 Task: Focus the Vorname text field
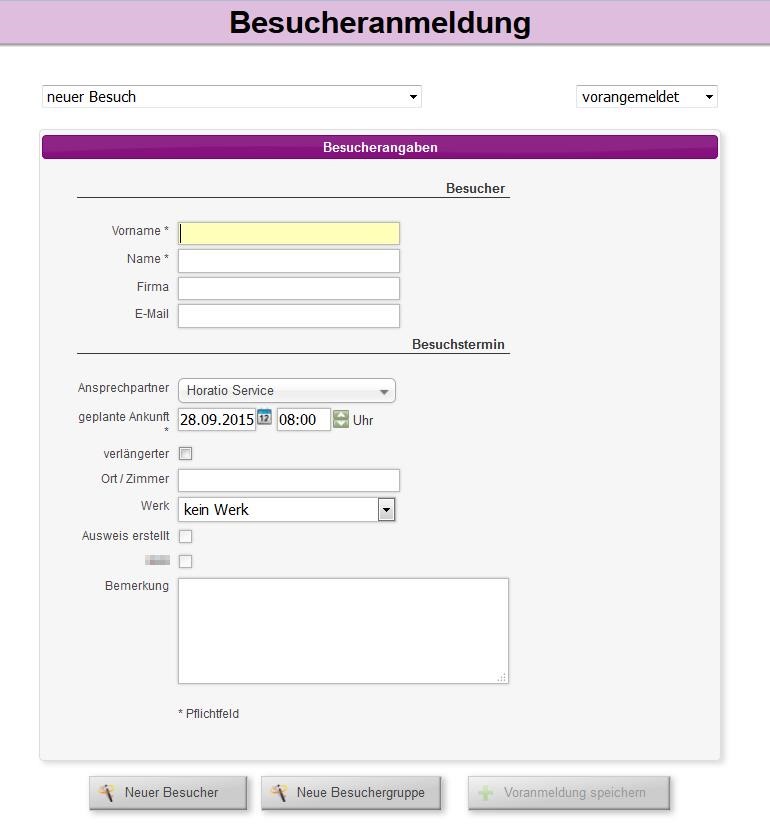288,233
